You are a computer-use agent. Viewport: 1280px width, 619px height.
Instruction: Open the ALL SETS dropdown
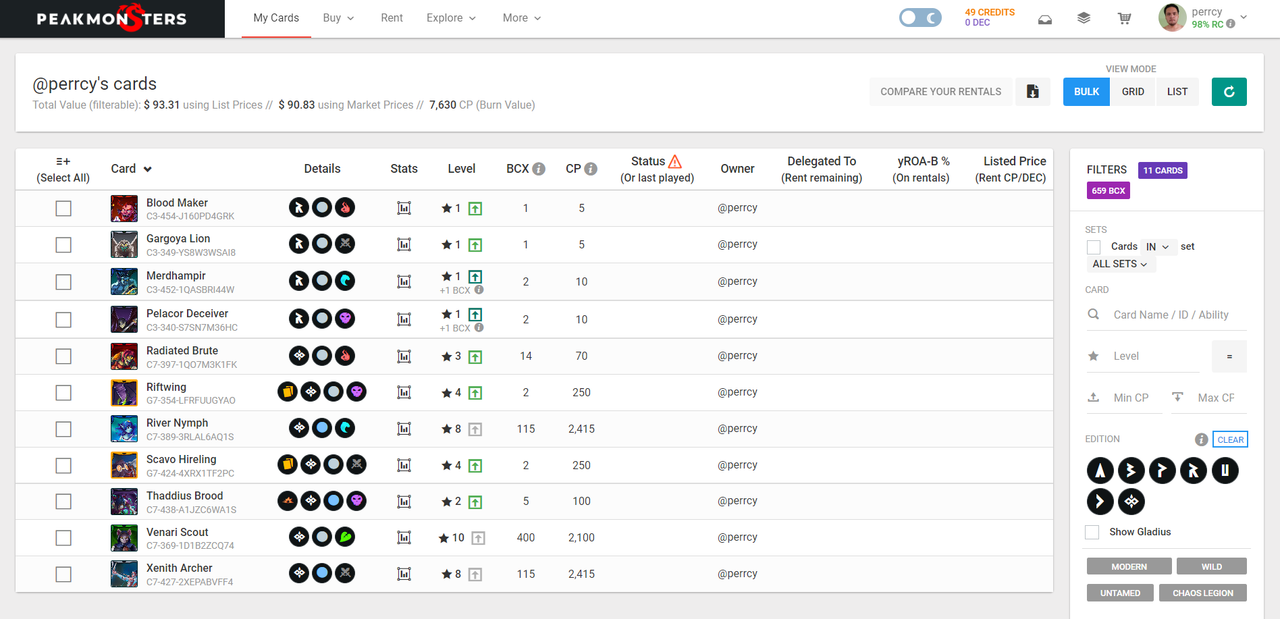point(1119,264)
